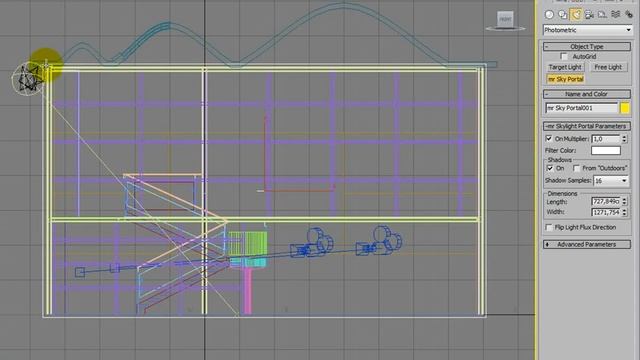Collapse the Name and Color rollout
Image resolution: width=640 pixels, height=360 pixels.
[587, 94]
